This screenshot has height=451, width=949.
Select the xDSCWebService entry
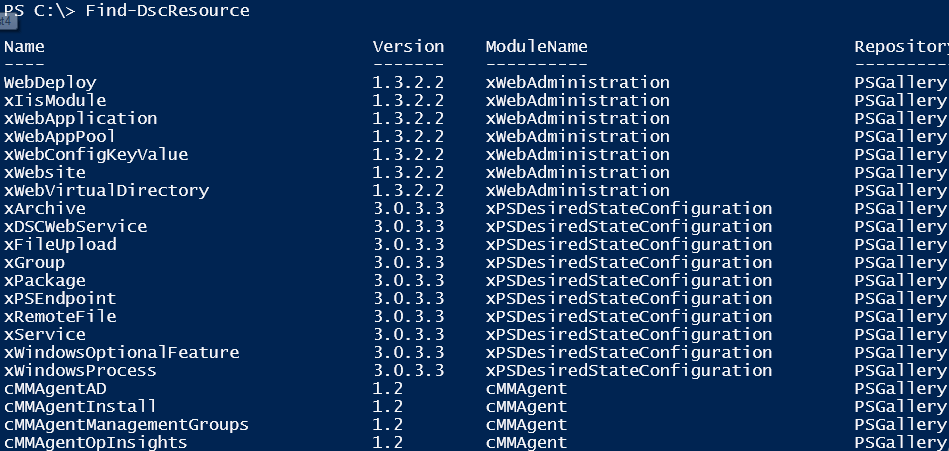click(75, 226)
